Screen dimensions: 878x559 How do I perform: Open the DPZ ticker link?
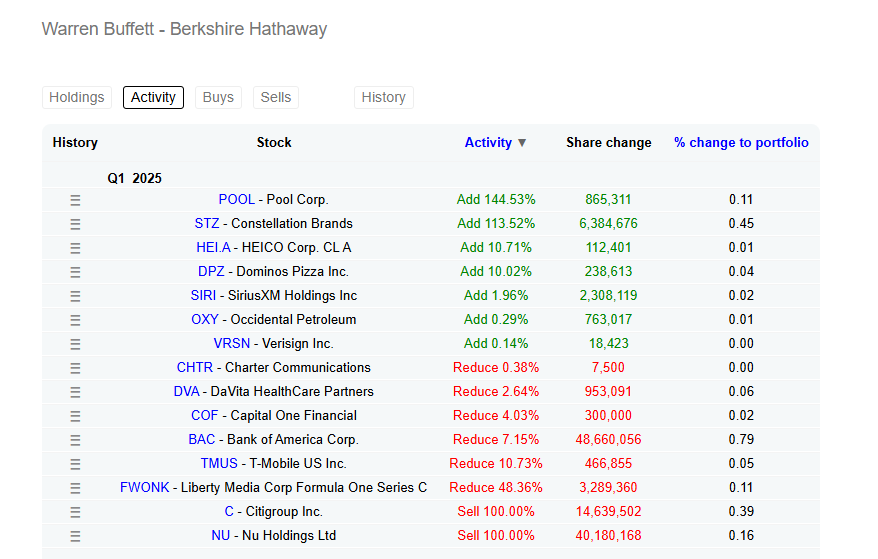(211, 272)
